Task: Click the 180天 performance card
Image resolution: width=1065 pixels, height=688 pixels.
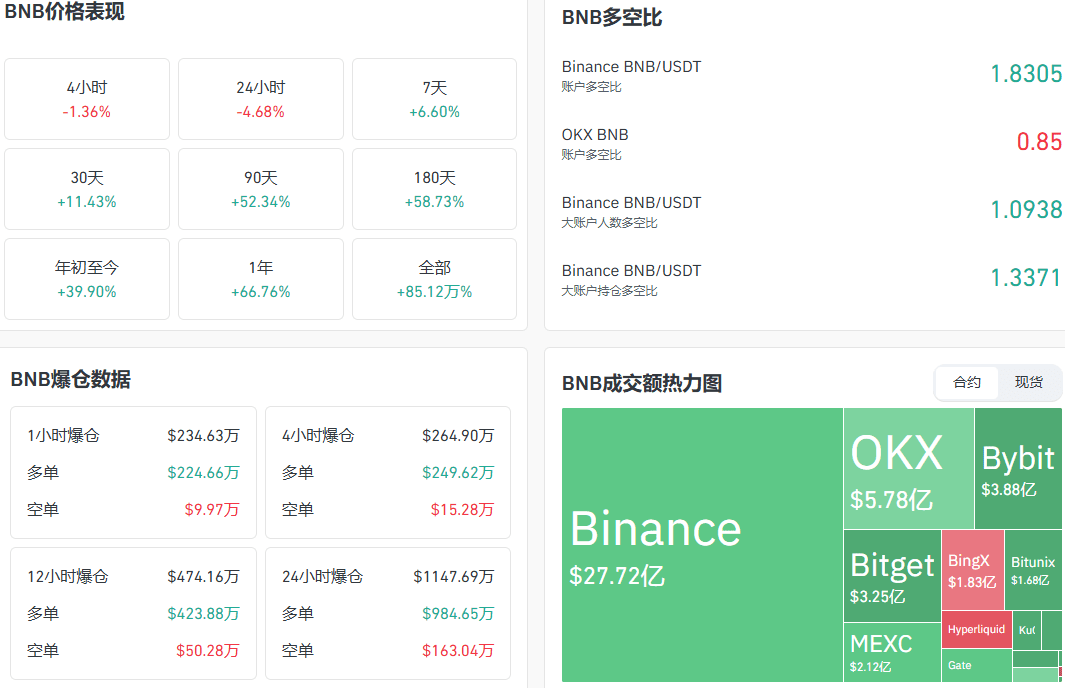Action: (x=435, y=189)
